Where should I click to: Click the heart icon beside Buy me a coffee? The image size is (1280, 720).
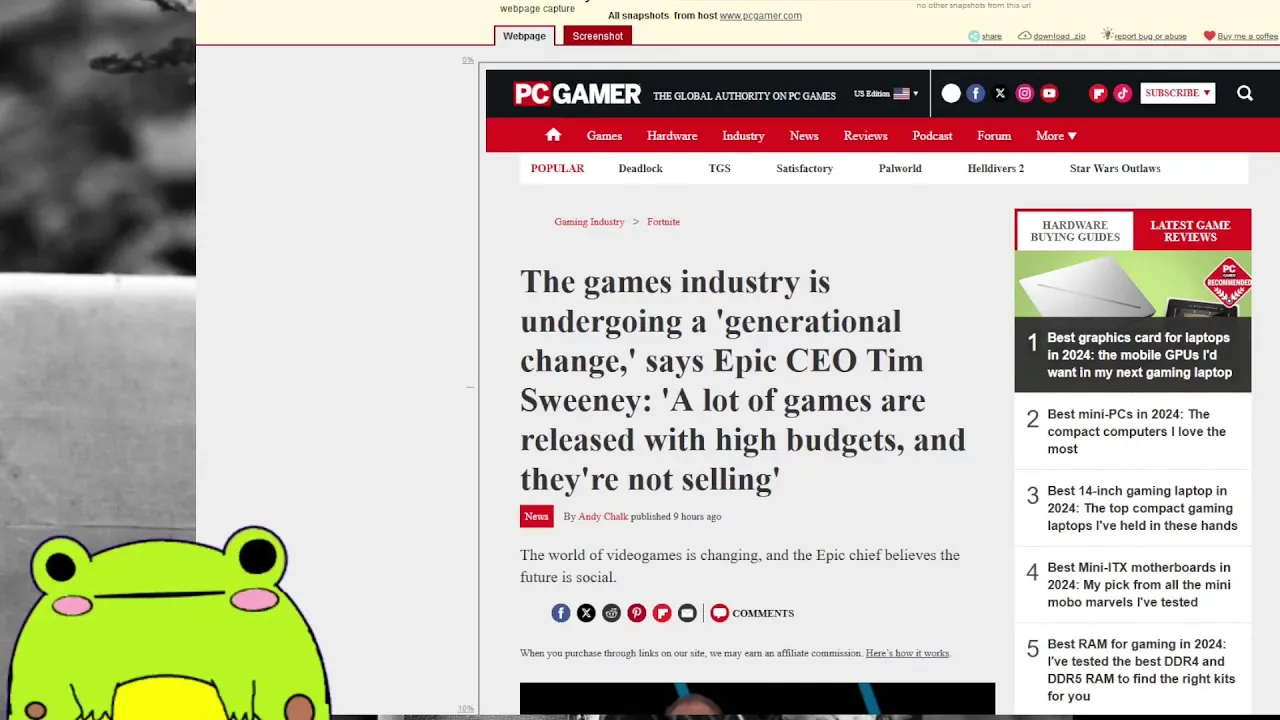[1209, 36]
